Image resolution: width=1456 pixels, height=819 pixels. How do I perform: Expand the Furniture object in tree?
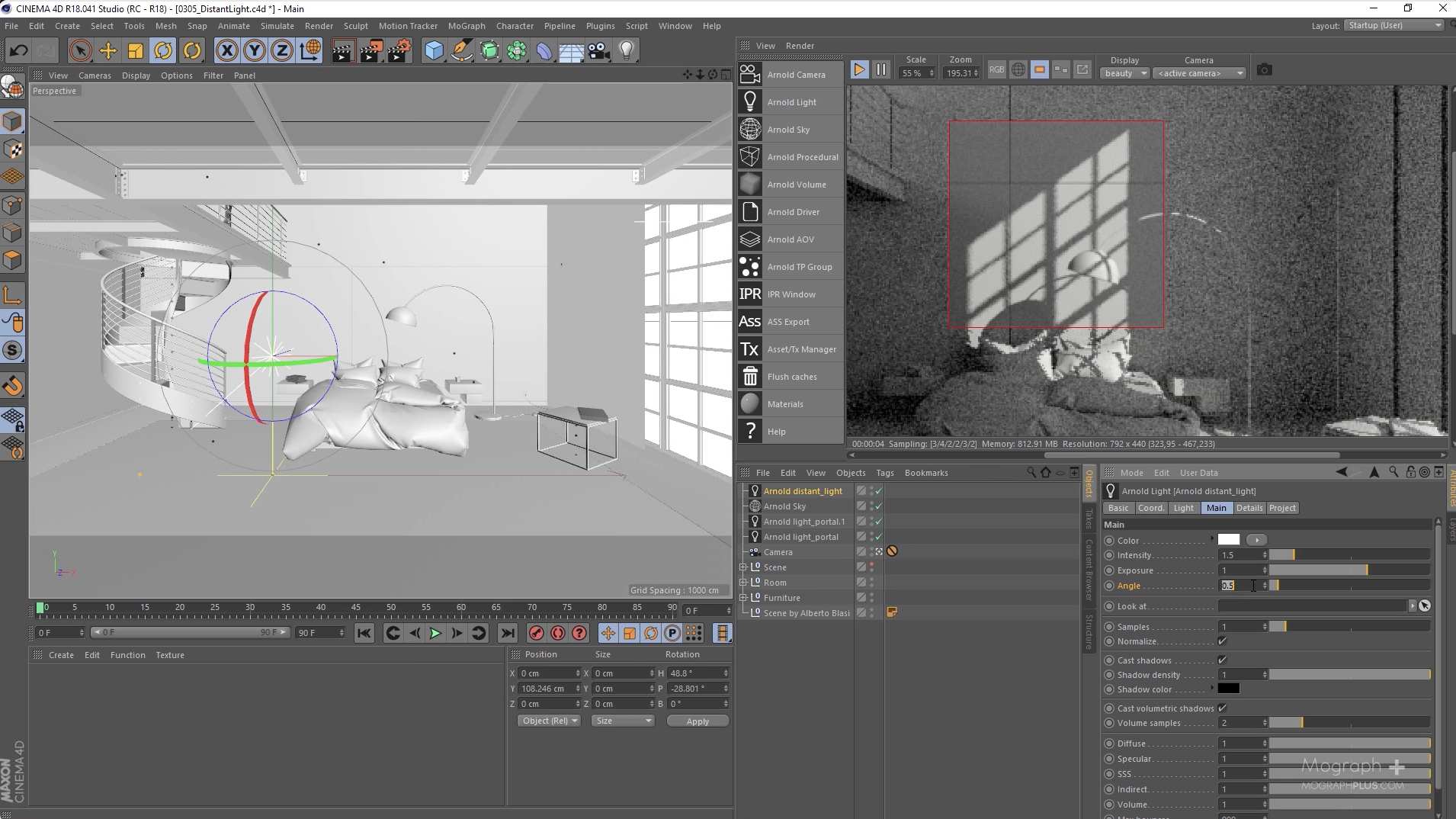click(x=743, y=598)
